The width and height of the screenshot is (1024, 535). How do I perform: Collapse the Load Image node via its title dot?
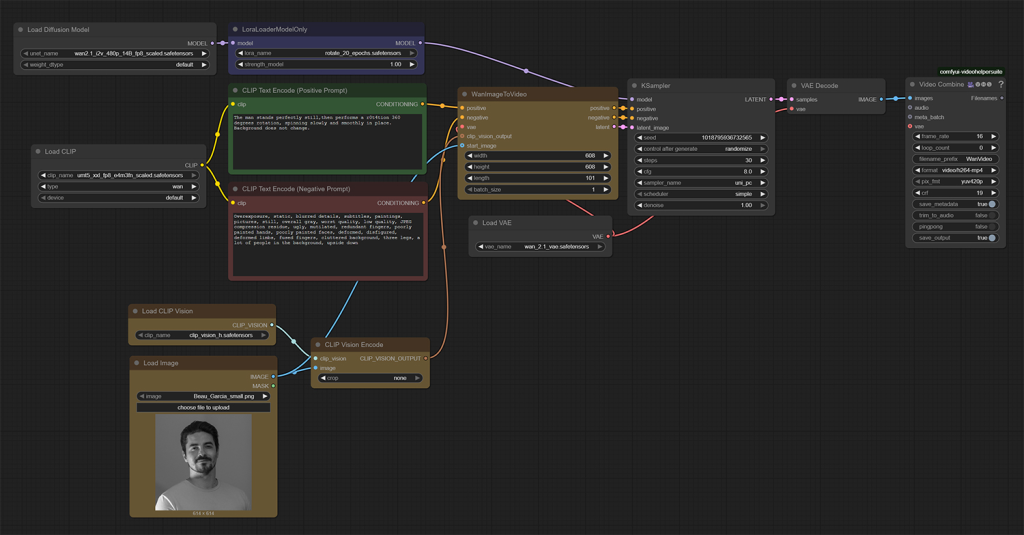[x=137, y=363]
